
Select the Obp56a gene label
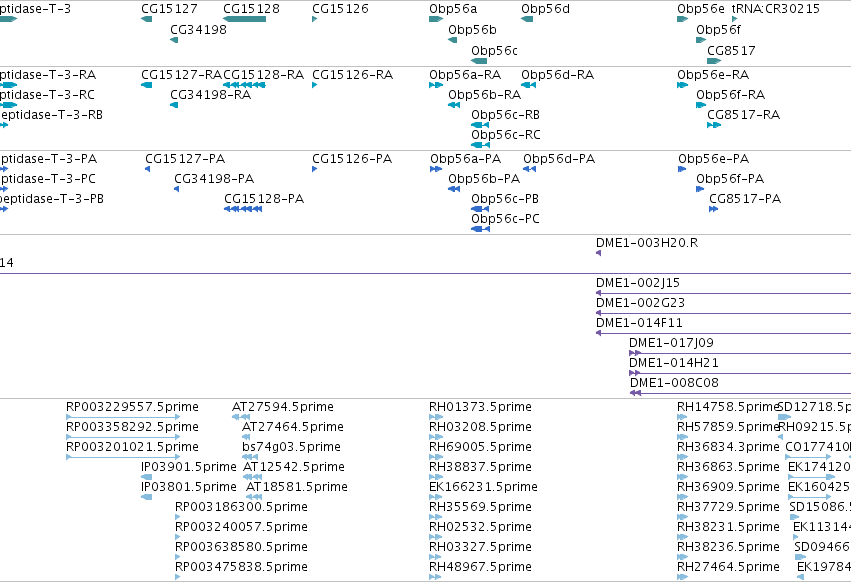[x=453, y=9]
